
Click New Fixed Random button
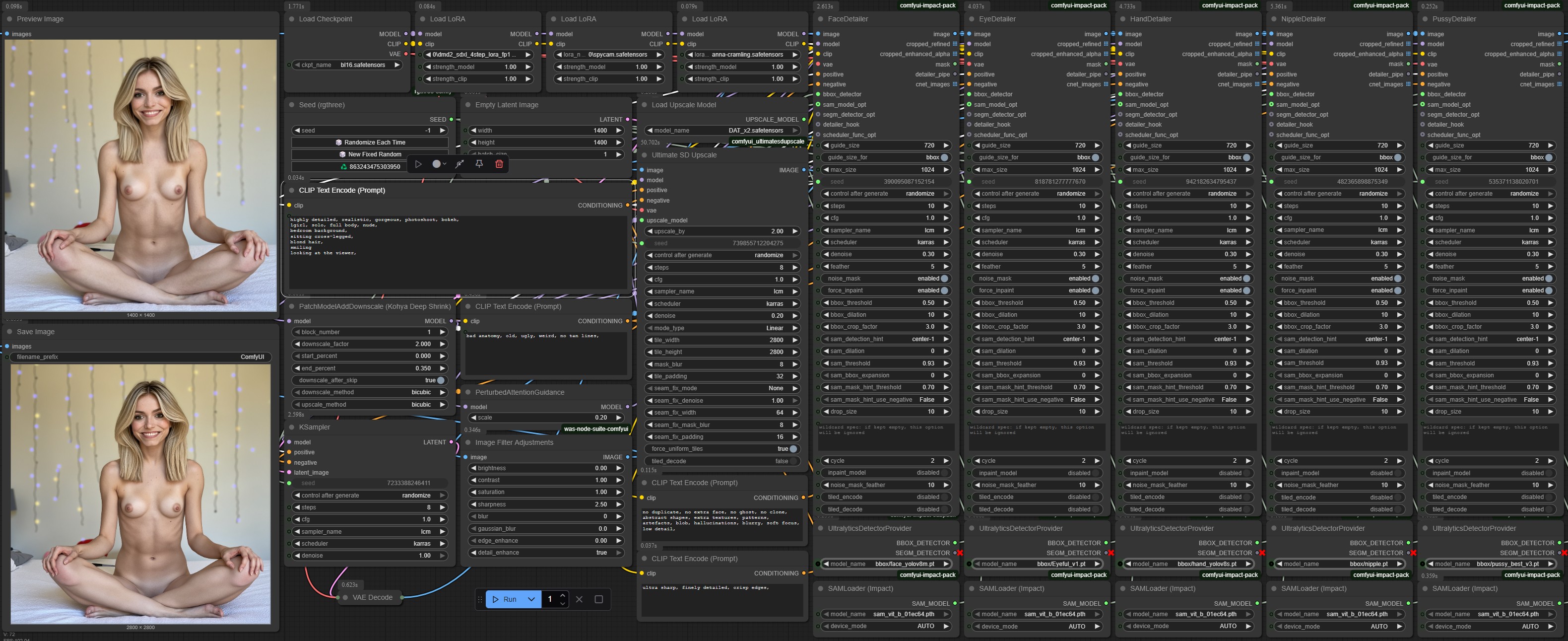pos(370,155)
